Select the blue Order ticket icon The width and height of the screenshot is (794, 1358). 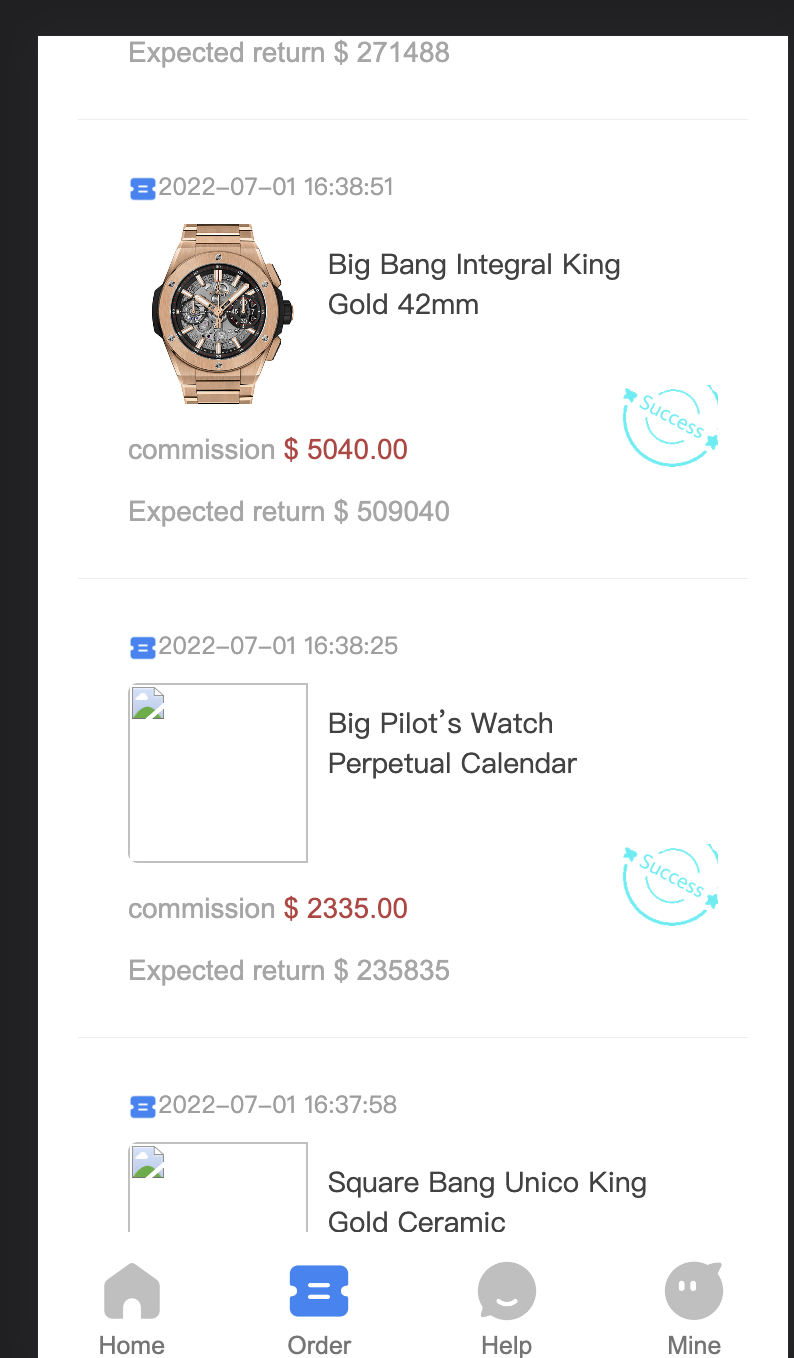[x=319, y=1291]
